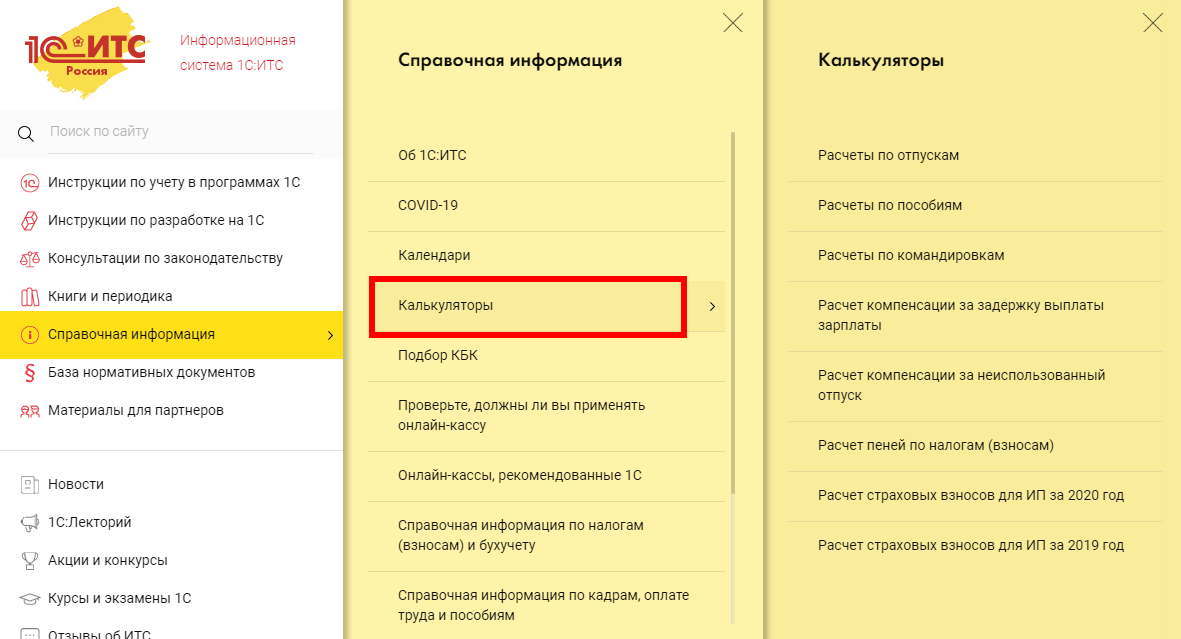Click the trophy icon for Акции и конкурсы
The width and height of the screenshot is (1181, 639).
tap(29, 561)
